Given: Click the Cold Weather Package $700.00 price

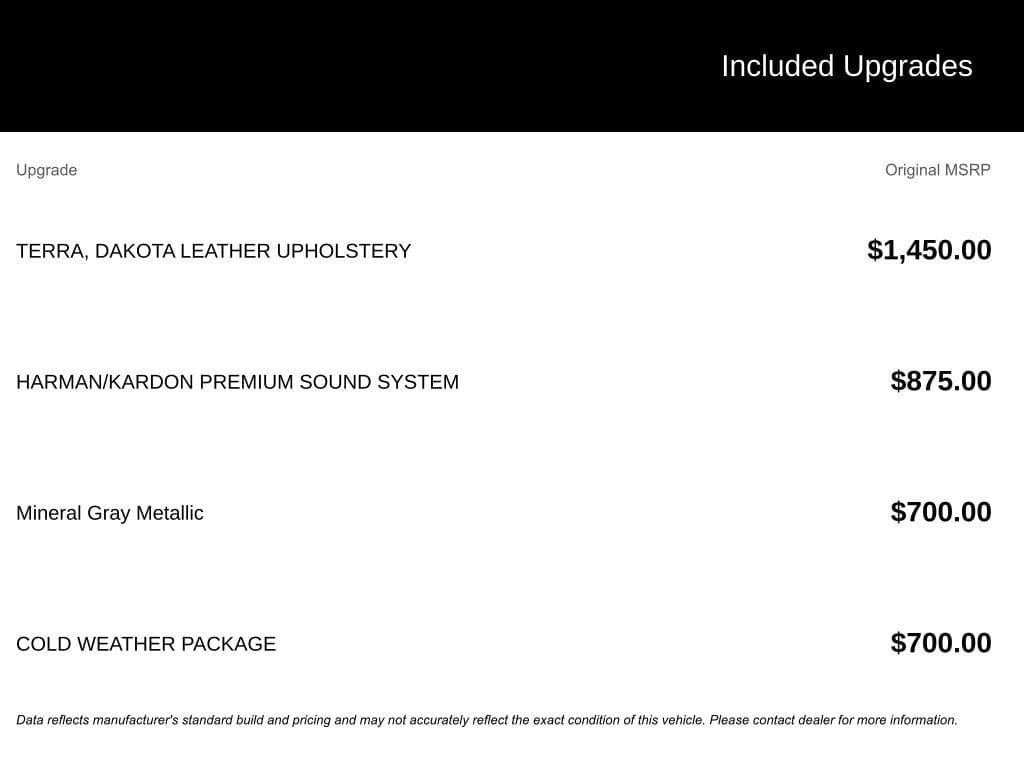Looking at the screenshot, I should pos(941,643).
